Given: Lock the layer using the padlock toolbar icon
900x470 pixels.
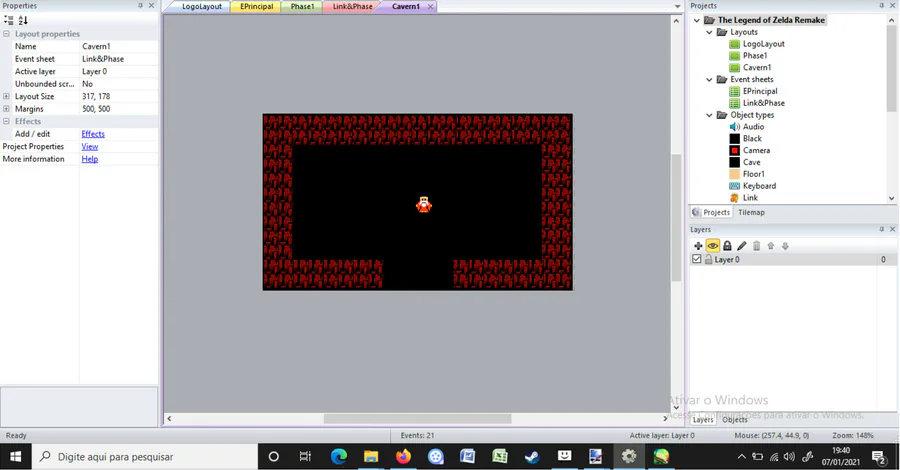Looking at the screenshot, I should pos(727,246).
